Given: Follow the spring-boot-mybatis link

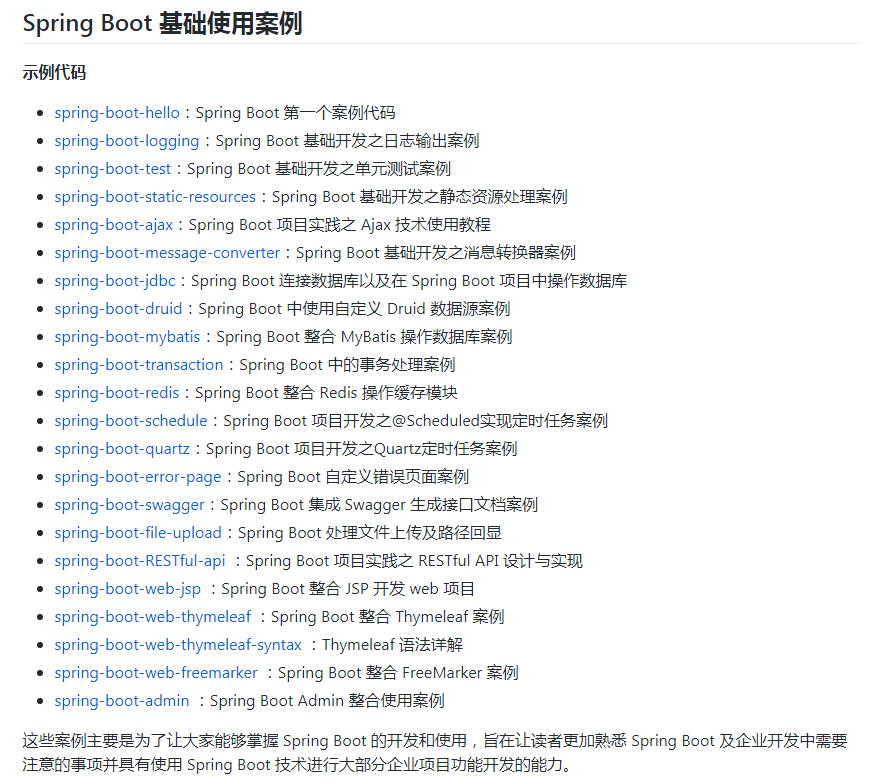Looking at the screenshot, I should (x=127, y=337).
